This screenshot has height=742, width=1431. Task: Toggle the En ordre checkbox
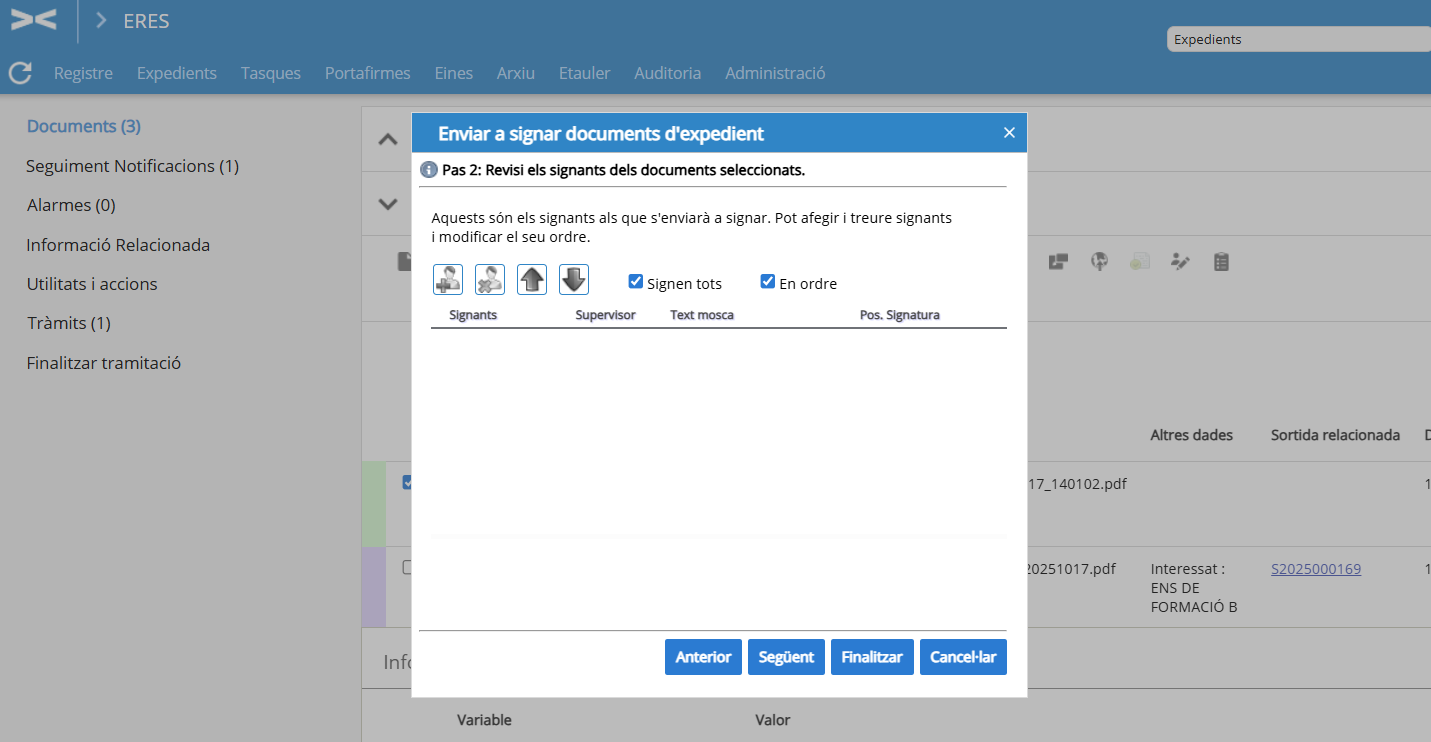768,282
